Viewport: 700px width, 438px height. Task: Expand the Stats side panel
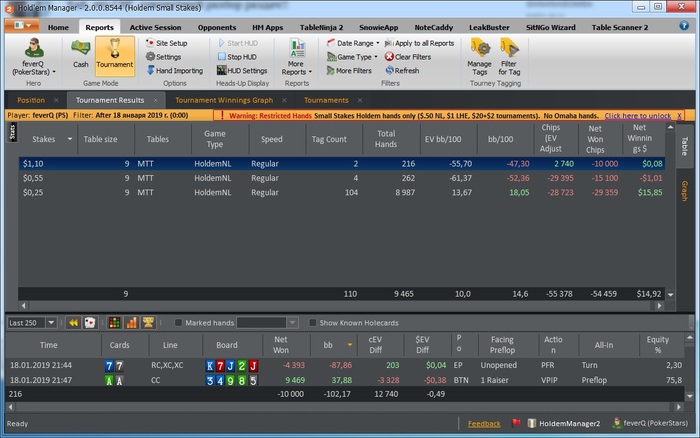click(x=12, y=133)
